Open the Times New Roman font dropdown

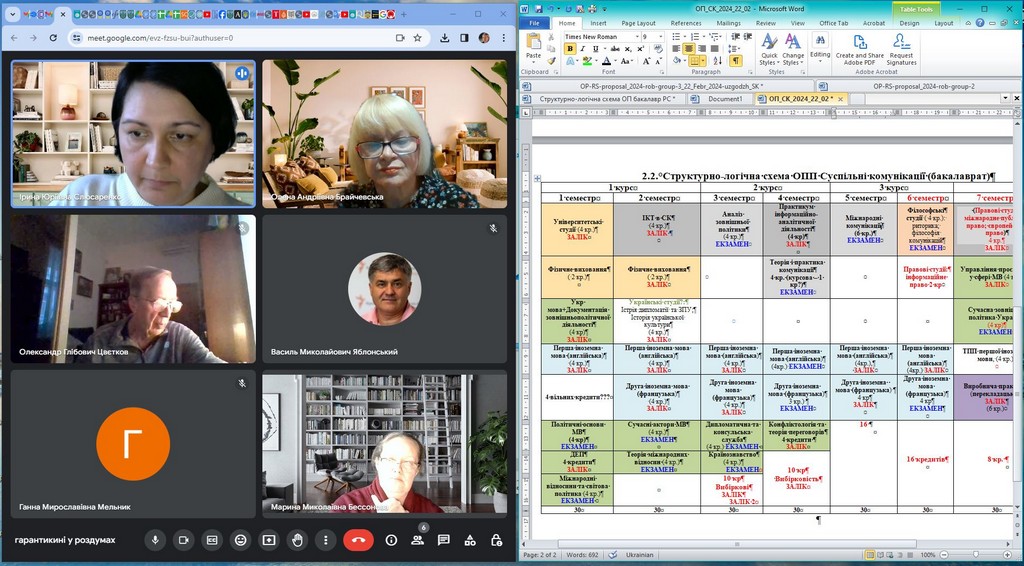pyautogui.click(x=635, y=37)
